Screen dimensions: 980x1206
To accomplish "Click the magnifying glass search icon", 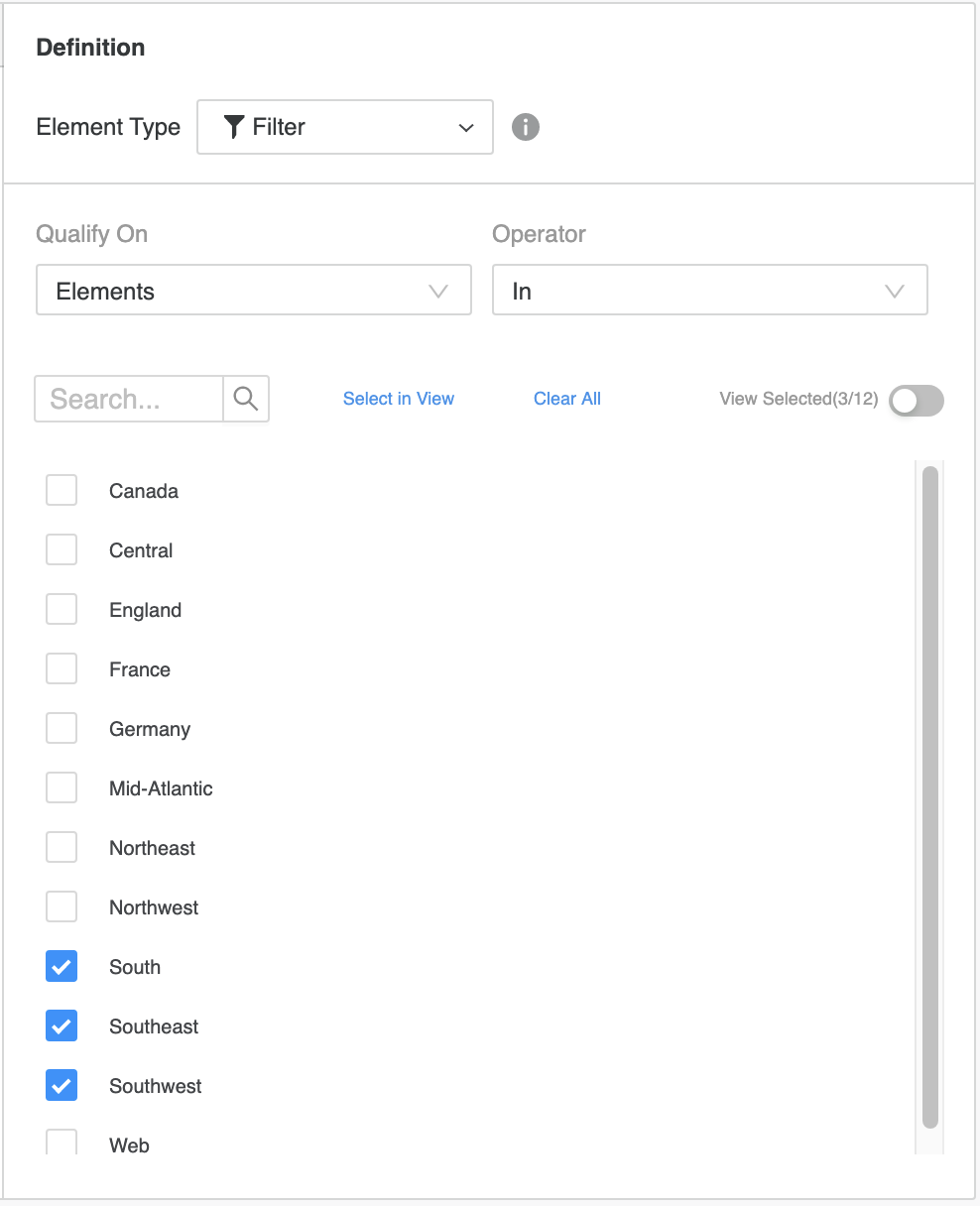I will (x=246, y=399).
